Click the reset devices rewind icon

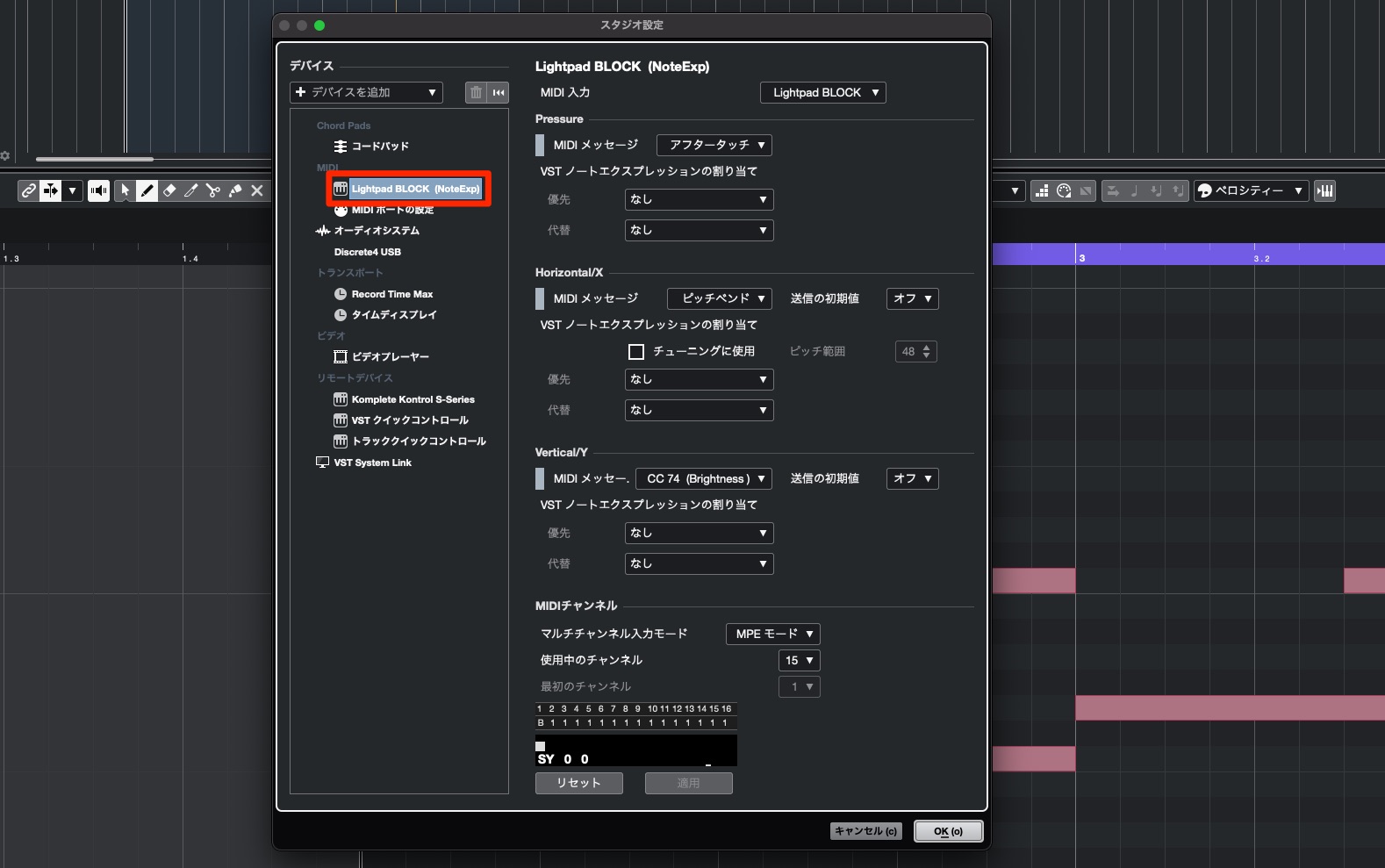tap(499, 92)
